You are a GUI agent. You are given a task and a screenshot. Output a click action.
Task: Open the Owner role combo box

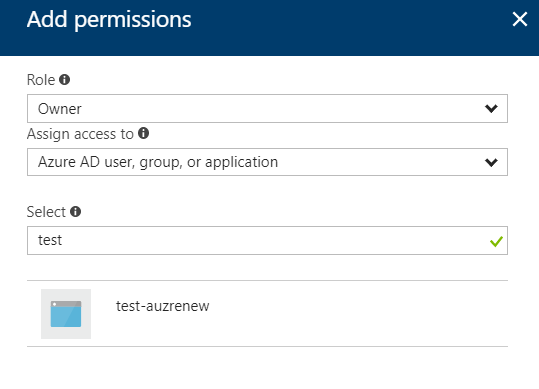tap(267, 109)
